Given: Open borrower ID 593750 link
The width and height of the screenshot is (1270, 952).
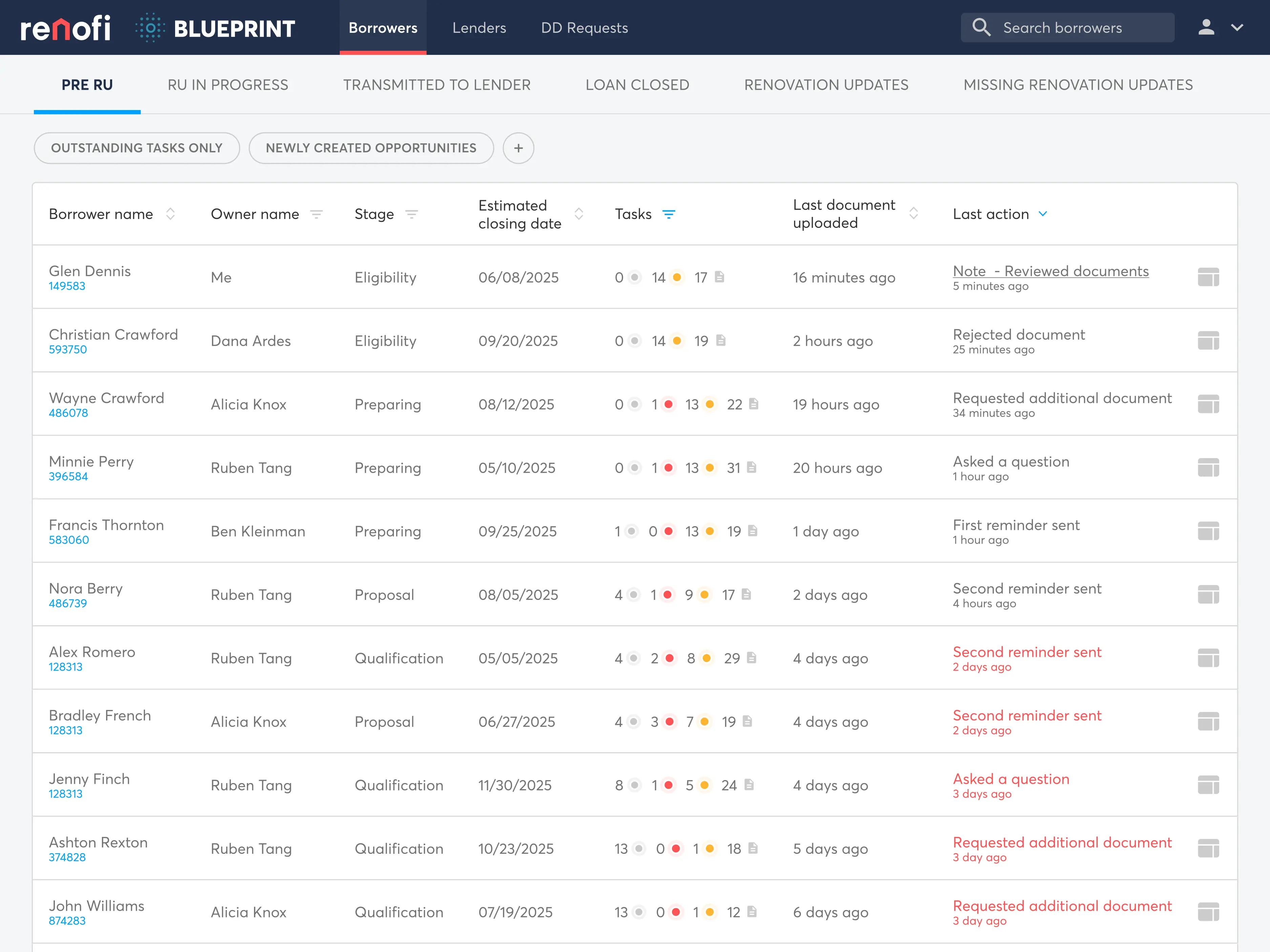Looking at the screenshot, I should pos(68,349).
